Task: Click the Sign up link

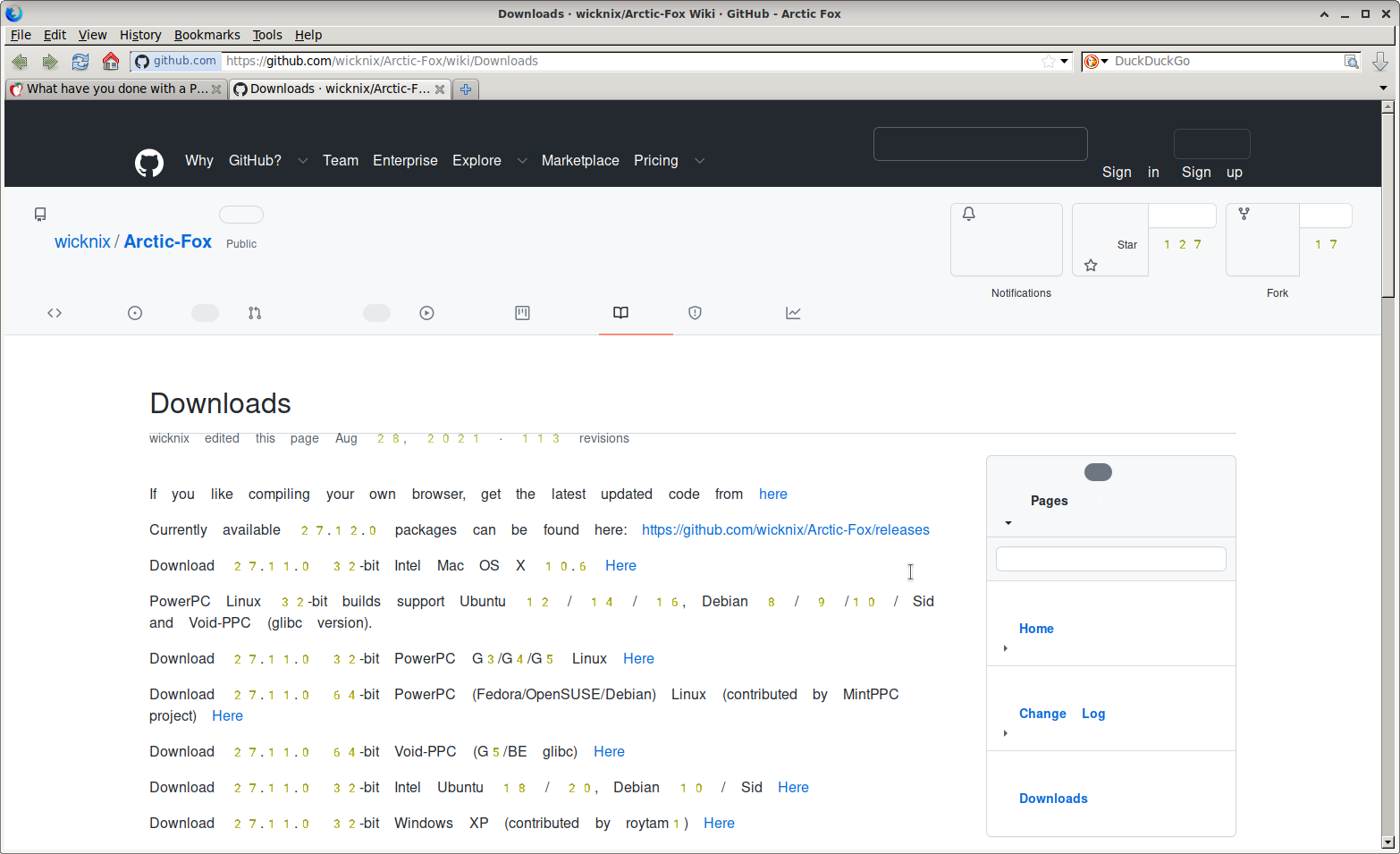Action: point(1212,173)
